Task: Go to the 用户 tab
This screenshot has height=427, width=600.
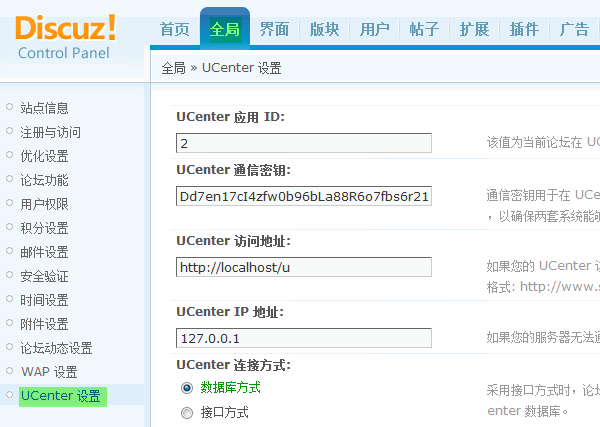Action: pyautogui.click(x=375, y=30)
